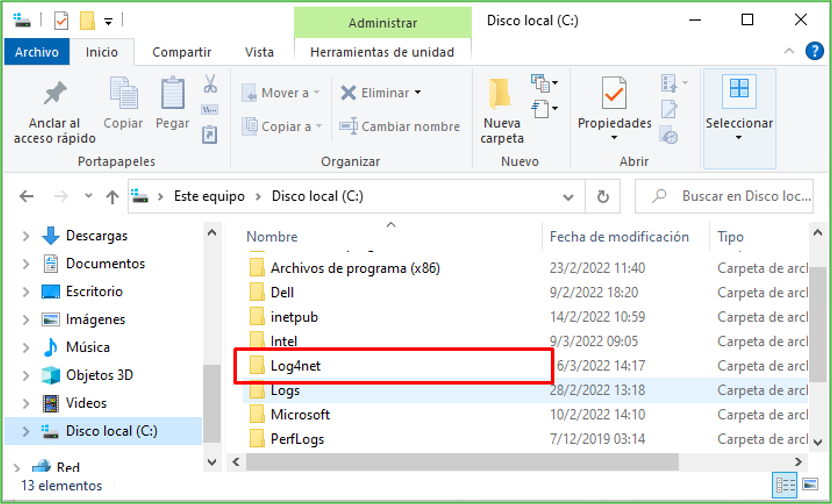Click the Cortar scissors icon
Image resolution: width=832 pixels, height=504 pixels.
210,84
